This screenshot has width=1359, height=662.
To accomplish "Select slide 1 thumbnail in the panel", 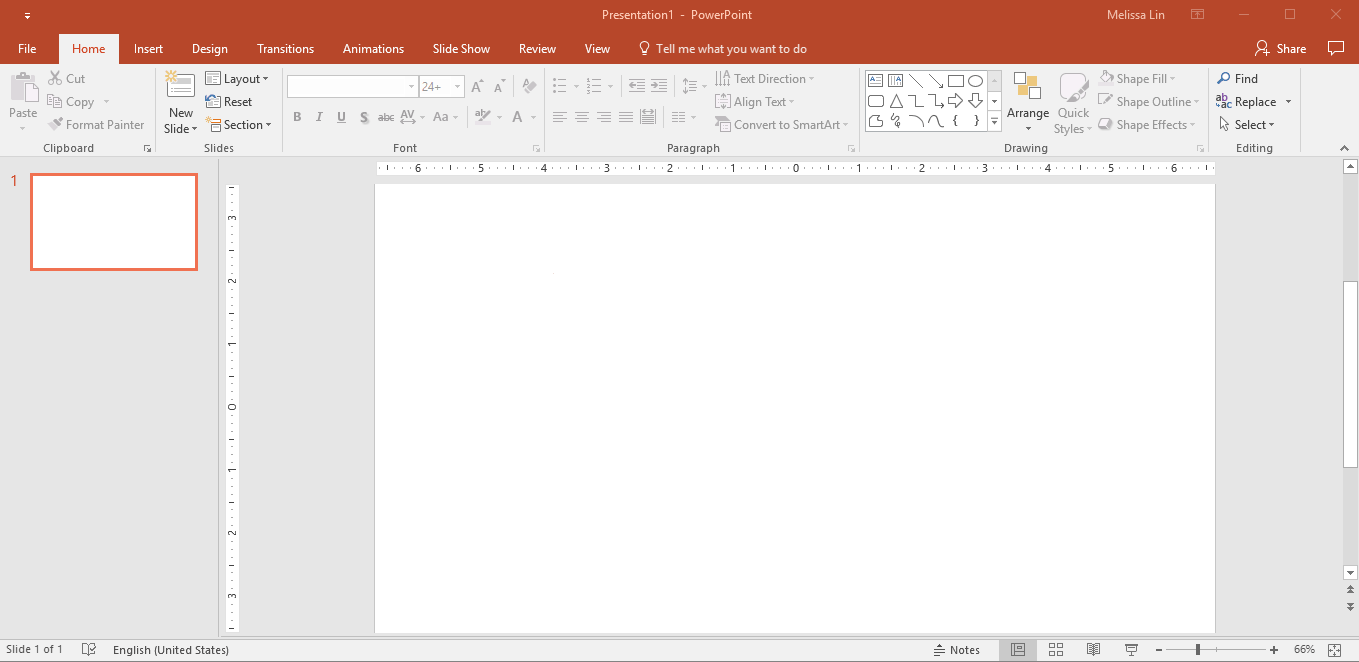I will 114,222.
